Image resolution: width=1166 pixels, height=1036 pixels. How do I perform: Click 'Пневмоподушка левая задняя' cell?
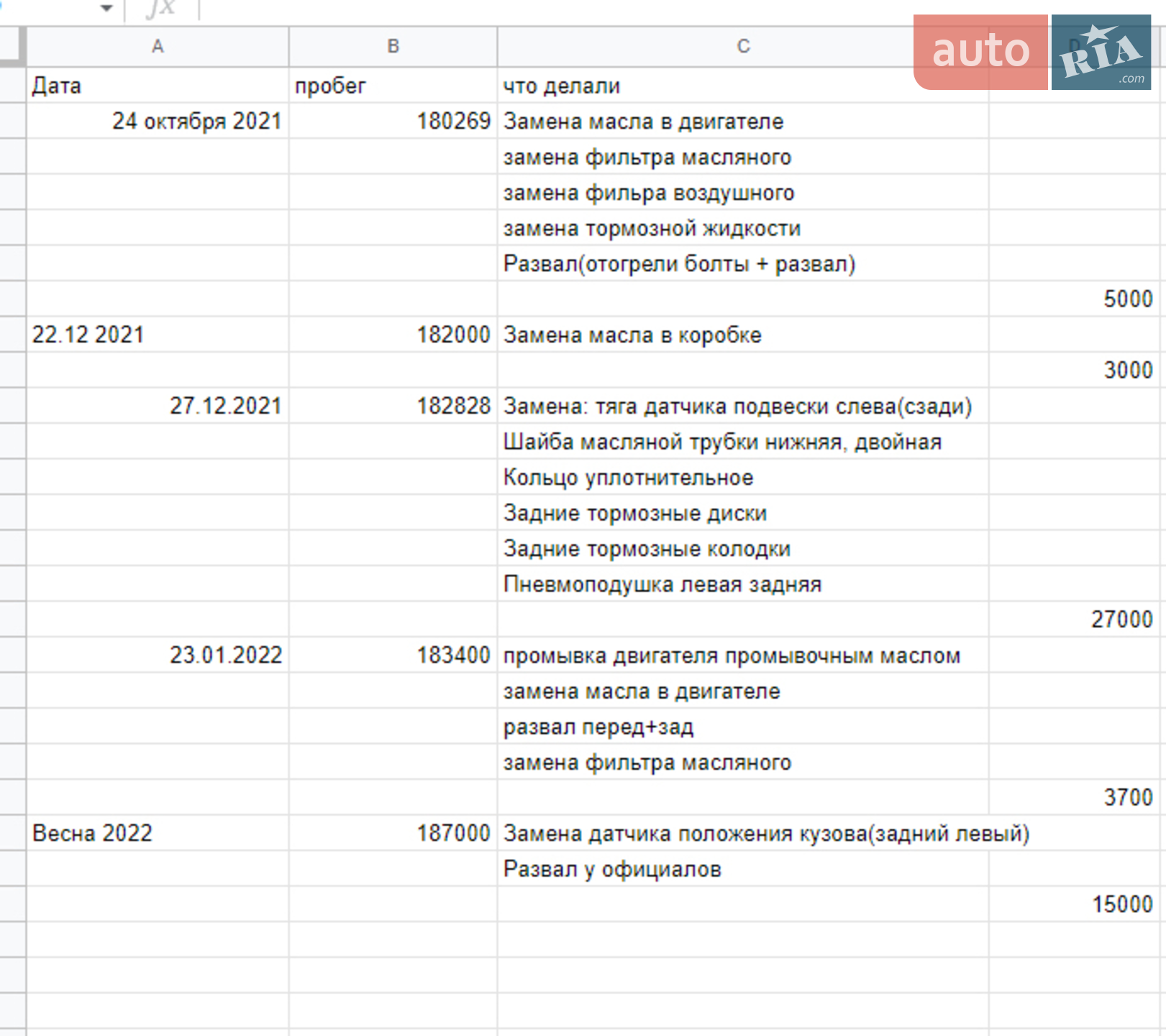[x=743, y=583]
